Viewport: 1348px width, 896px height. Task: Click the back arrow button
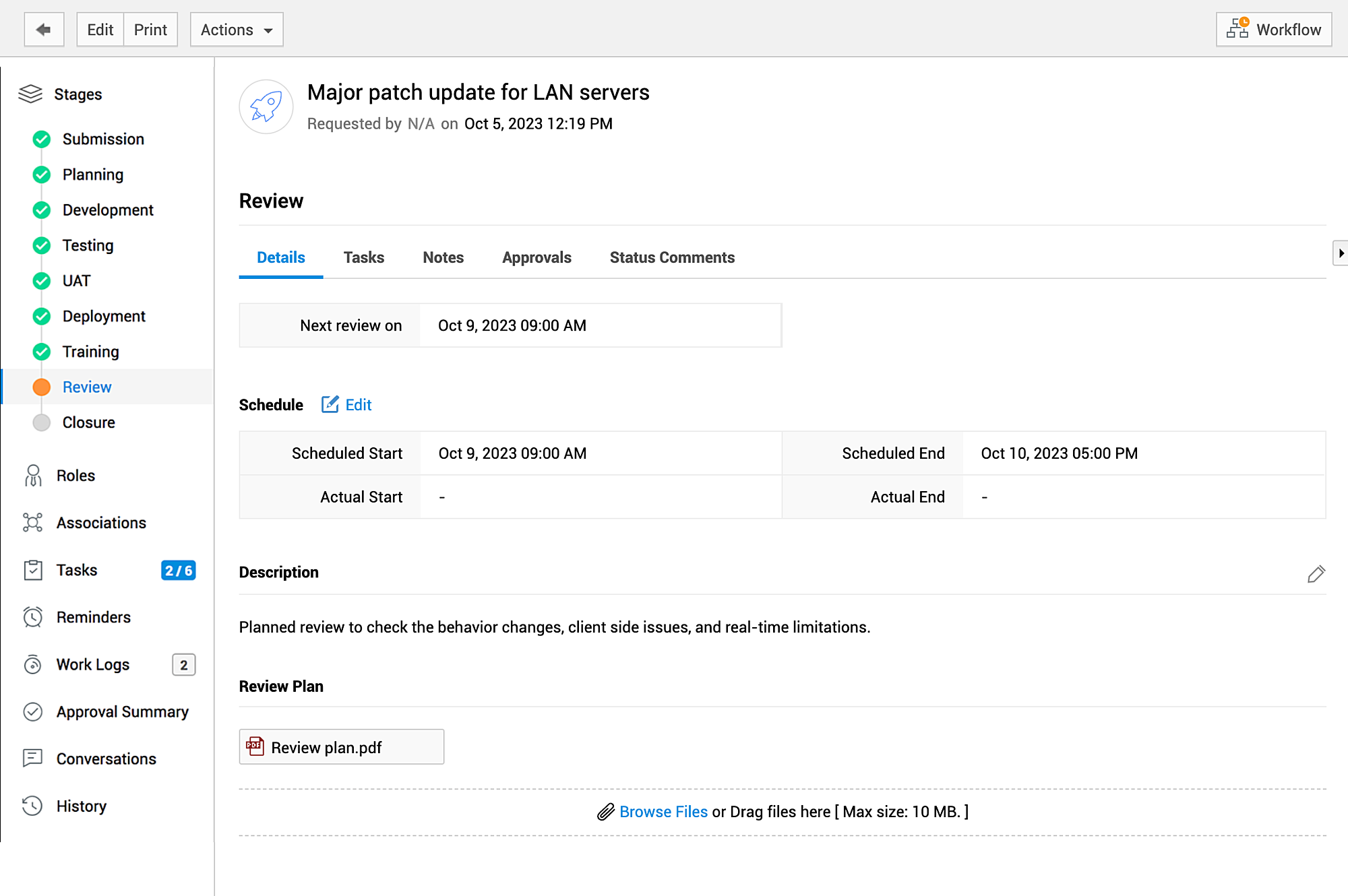pos(44,30)
